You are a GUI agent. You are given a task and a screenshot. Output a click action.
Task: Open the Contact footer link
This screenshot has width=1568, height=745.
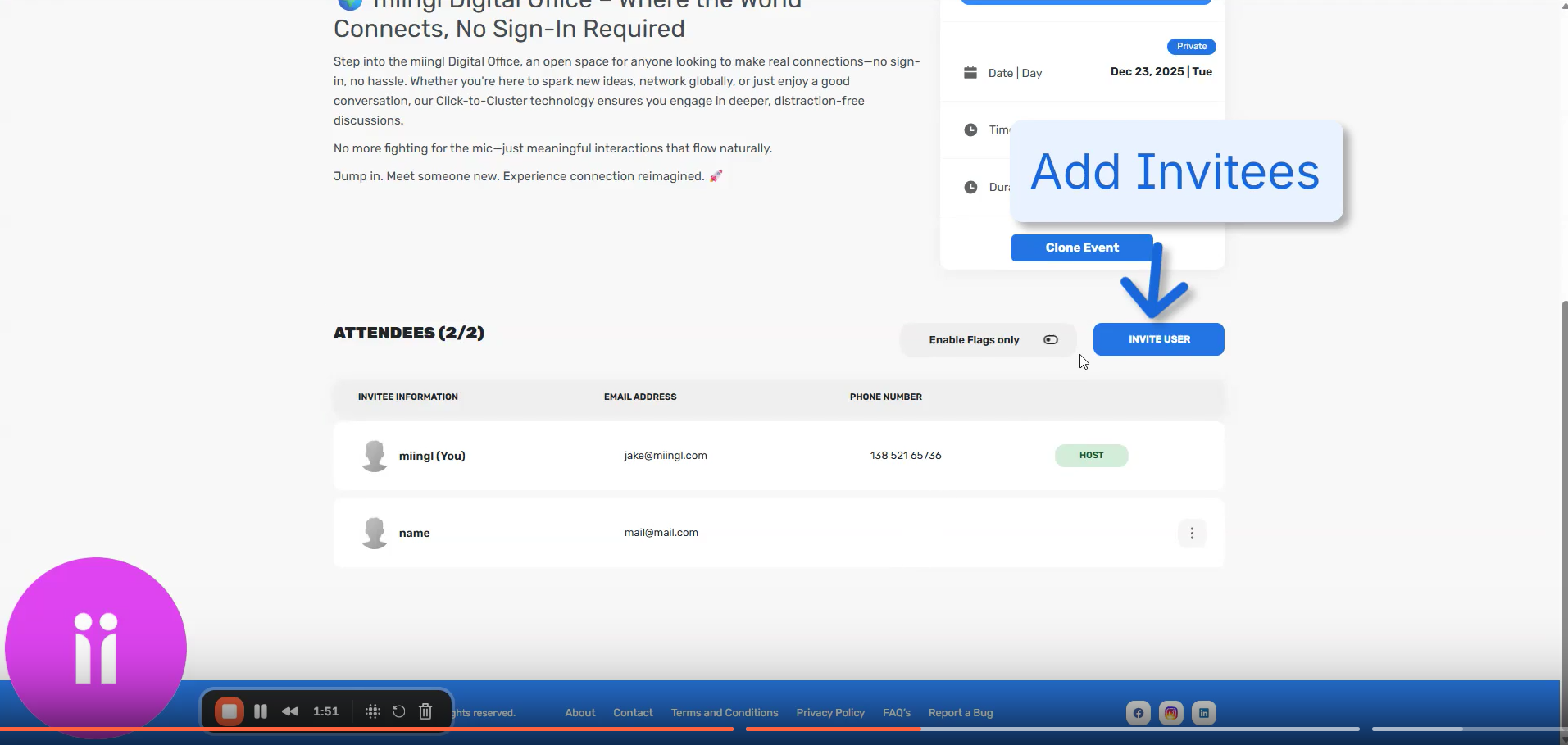(x=633, y=713)
